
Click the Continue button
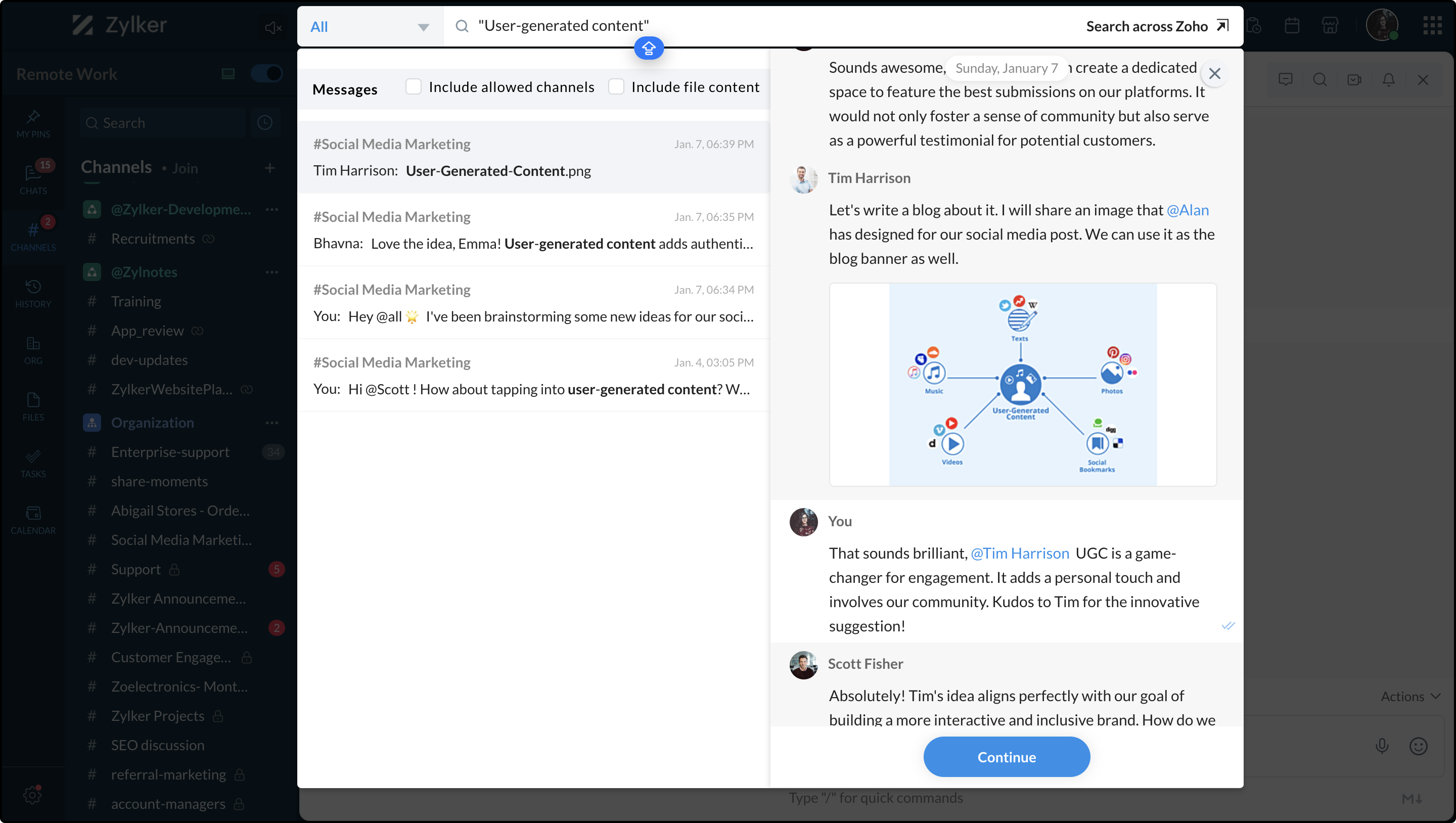click(1006, 757)
